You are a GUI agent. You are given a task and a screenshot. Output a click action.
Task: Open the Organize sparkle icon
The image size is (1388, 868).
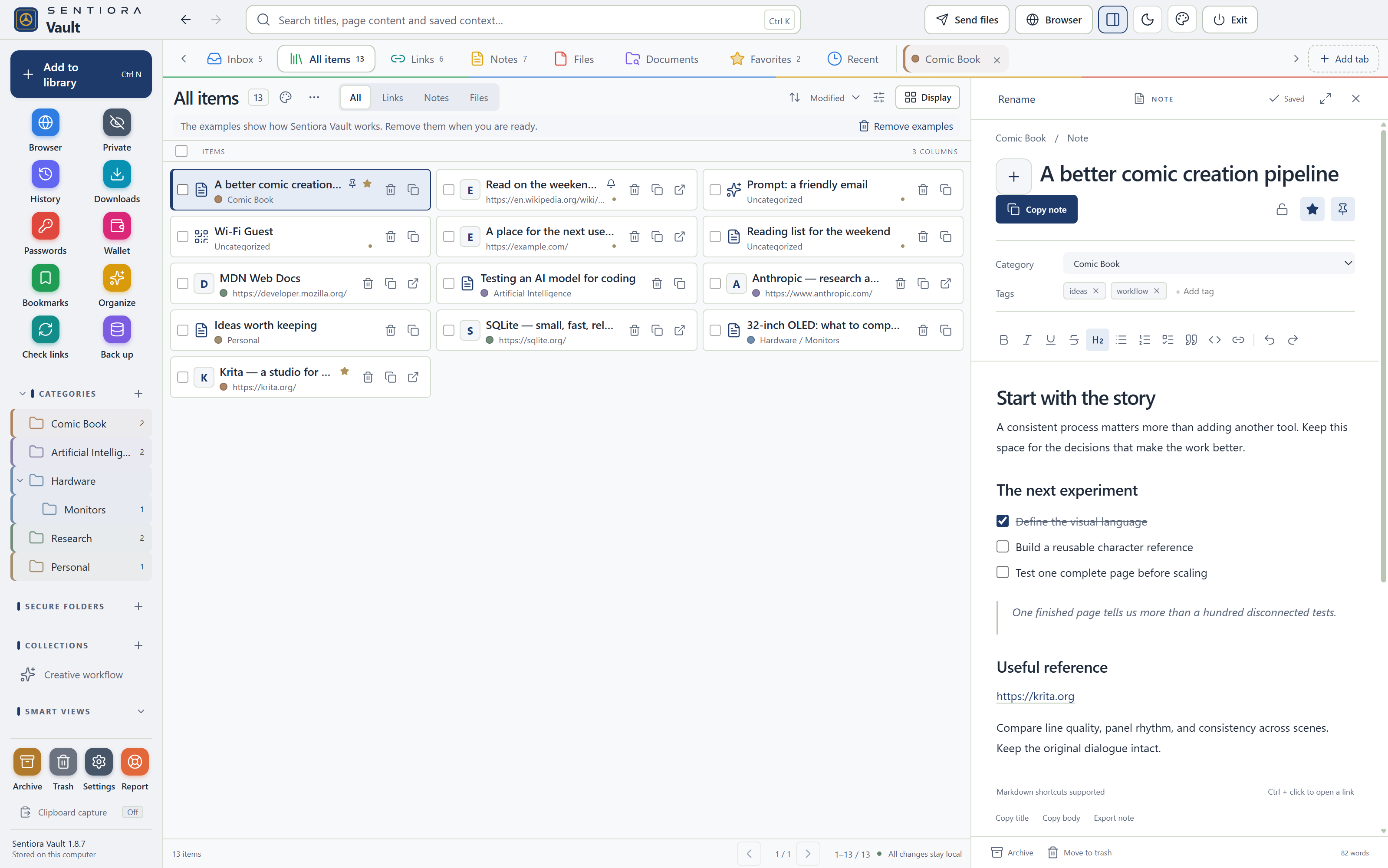coord(116,278)
